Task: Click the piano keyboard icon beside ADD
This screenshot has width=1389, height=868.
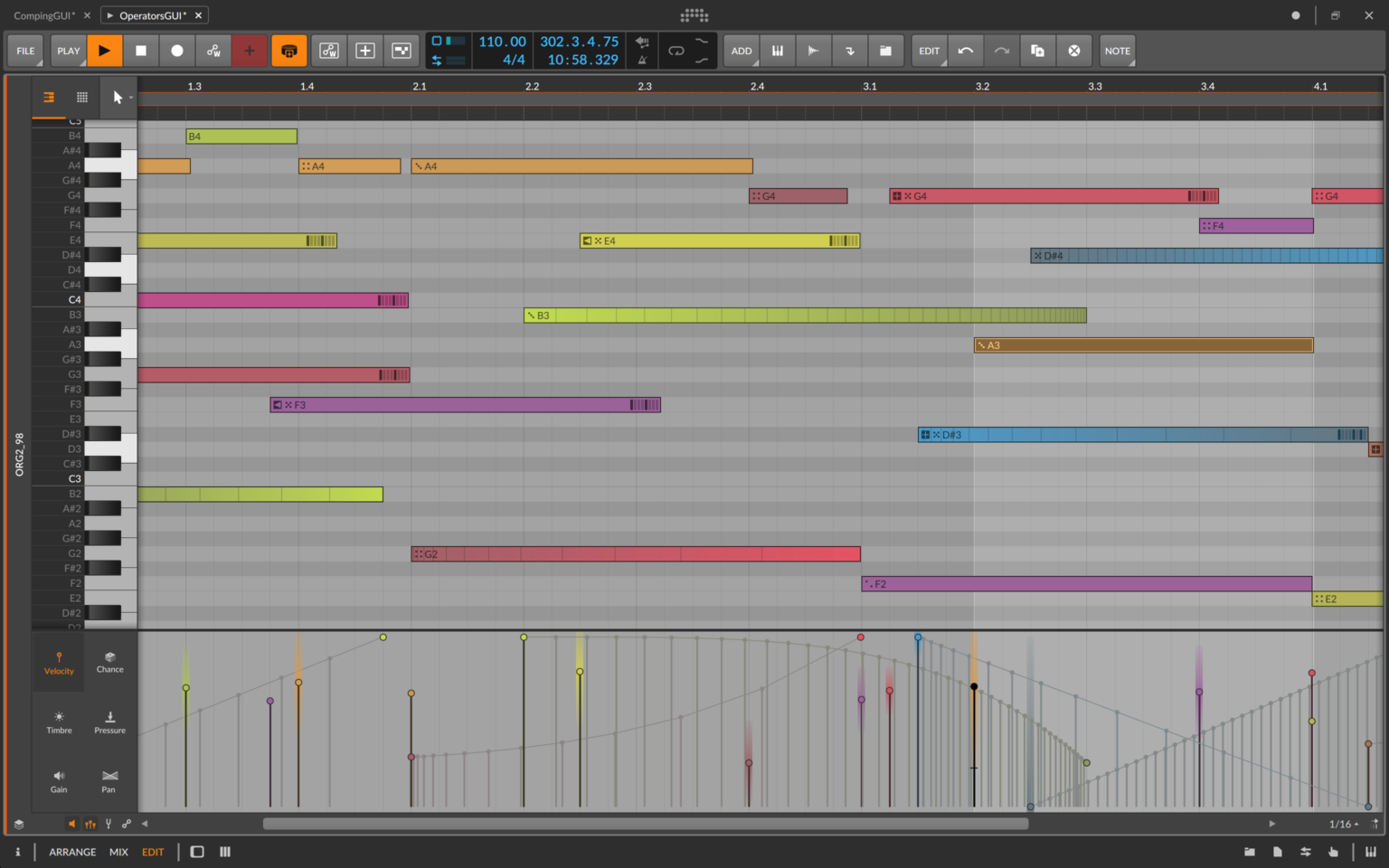Action: (x=777, y=51)
